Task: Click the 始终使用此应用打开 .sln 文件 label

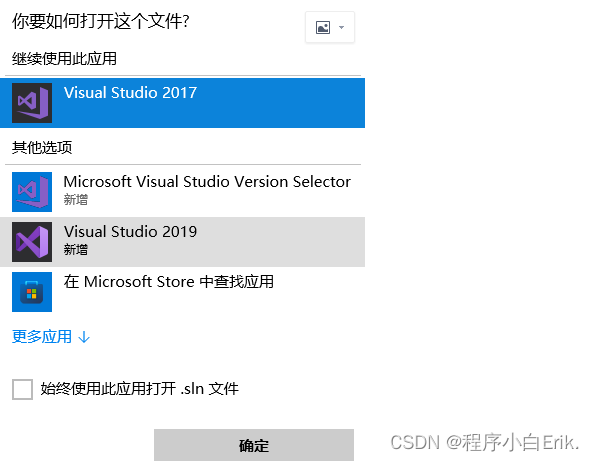Action: tap(139, 389)
